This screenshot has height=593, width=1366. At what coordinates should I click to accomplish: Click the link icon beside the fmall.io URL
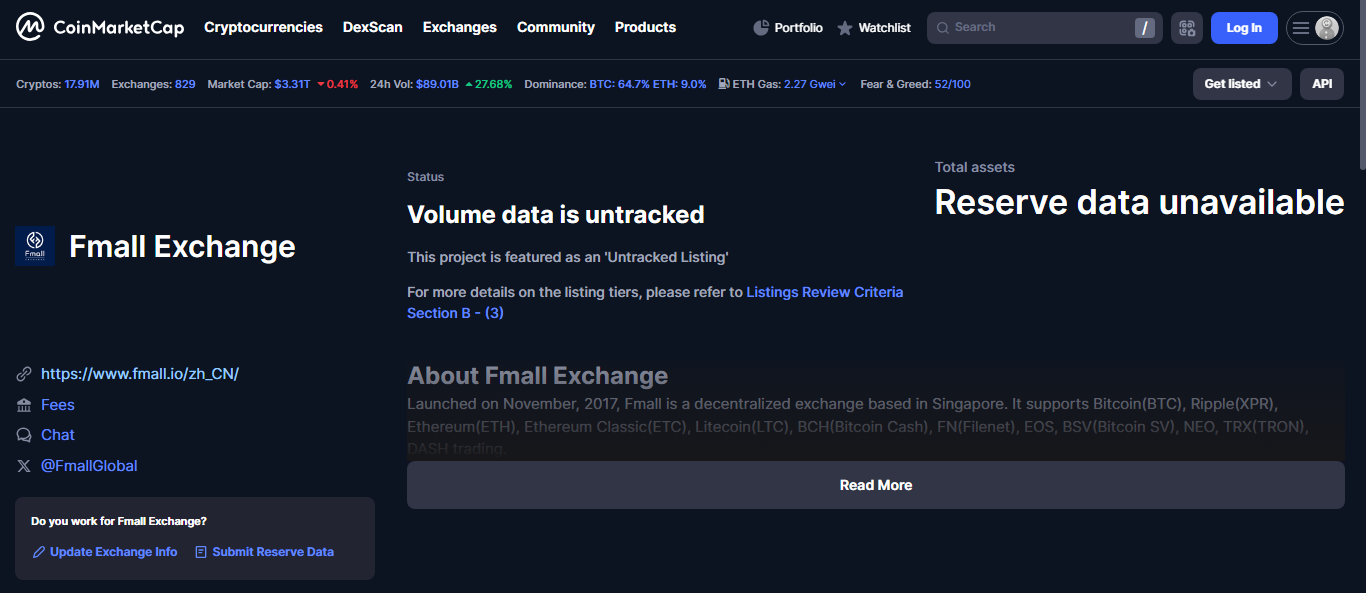coord(24,373)
